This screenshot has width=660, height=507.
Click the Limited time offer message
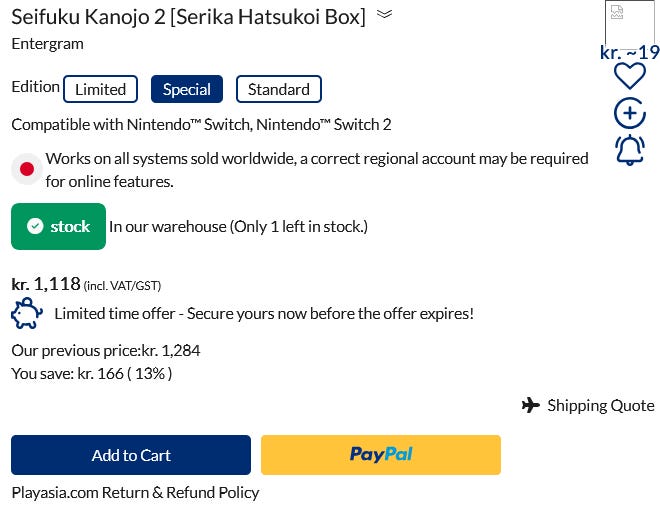(x=263, y=314)
